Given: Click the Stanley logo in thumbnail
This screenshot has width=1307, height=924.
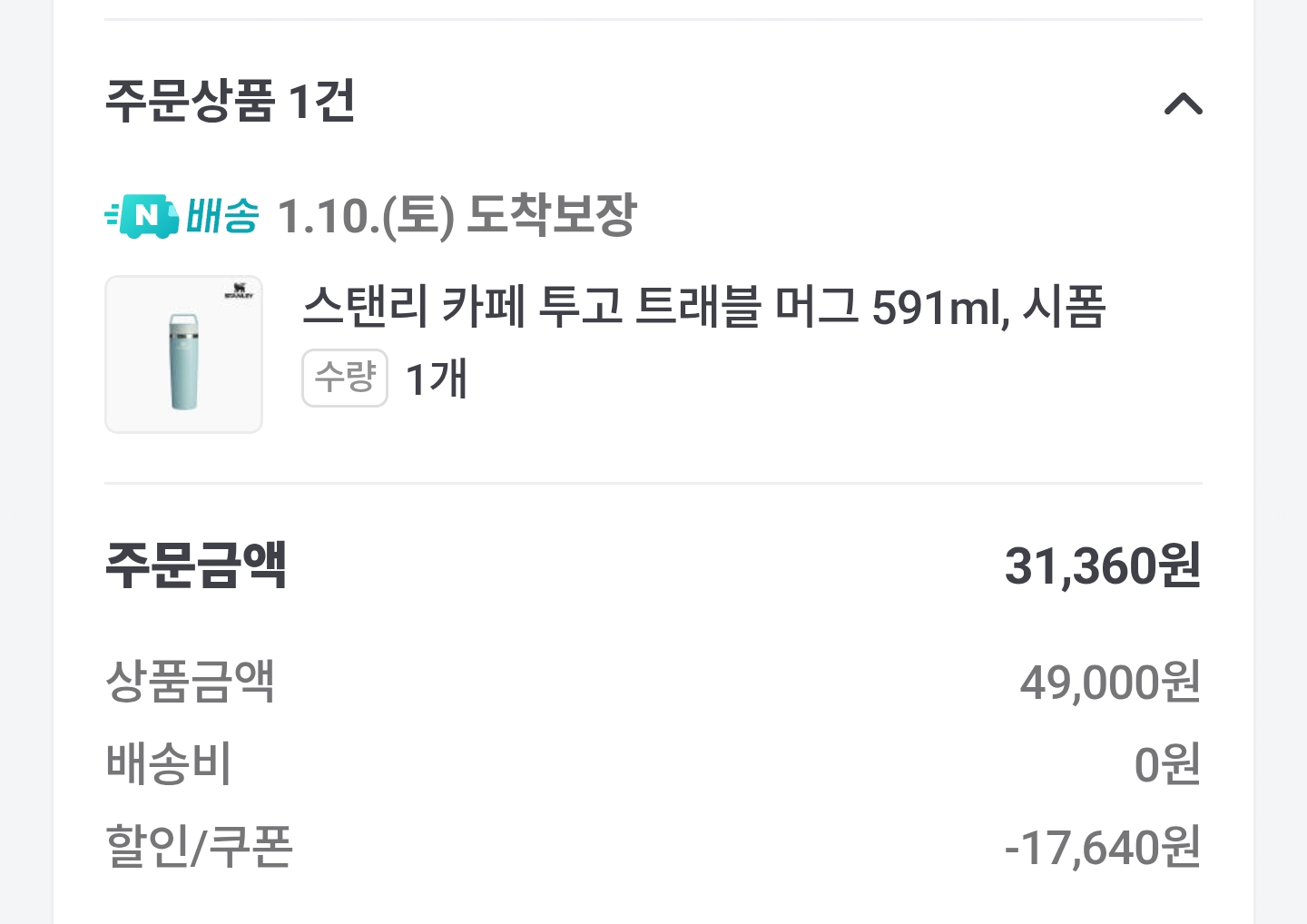Looking at the screenshot, I should [239, 291].
